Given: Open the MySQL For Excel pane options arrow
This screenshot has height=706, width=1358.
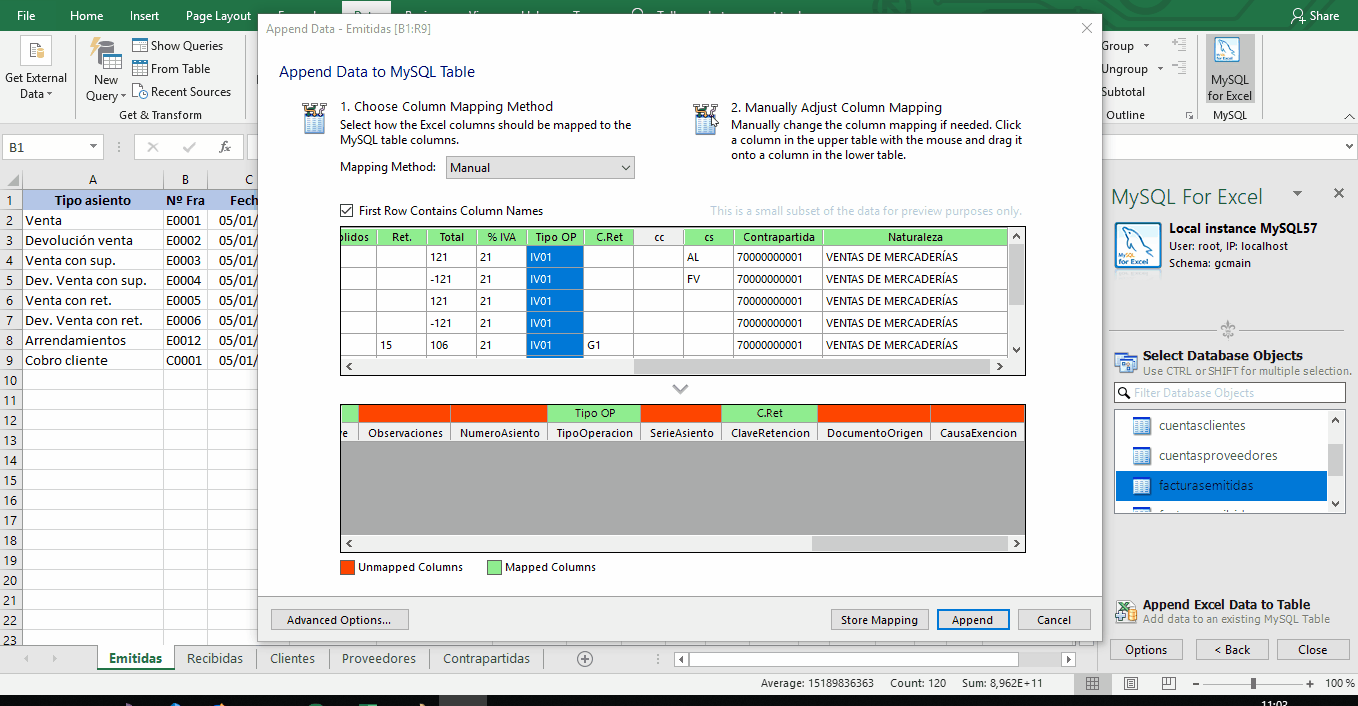Looking at the screenshot, I should tap(1298, 194).
